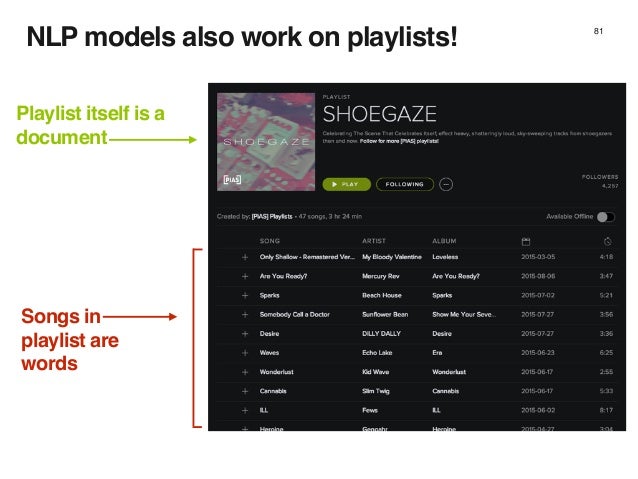The image size is (638, 479).
Task: Sort by the calendar date-added icon
Action: tap(526, 242)
